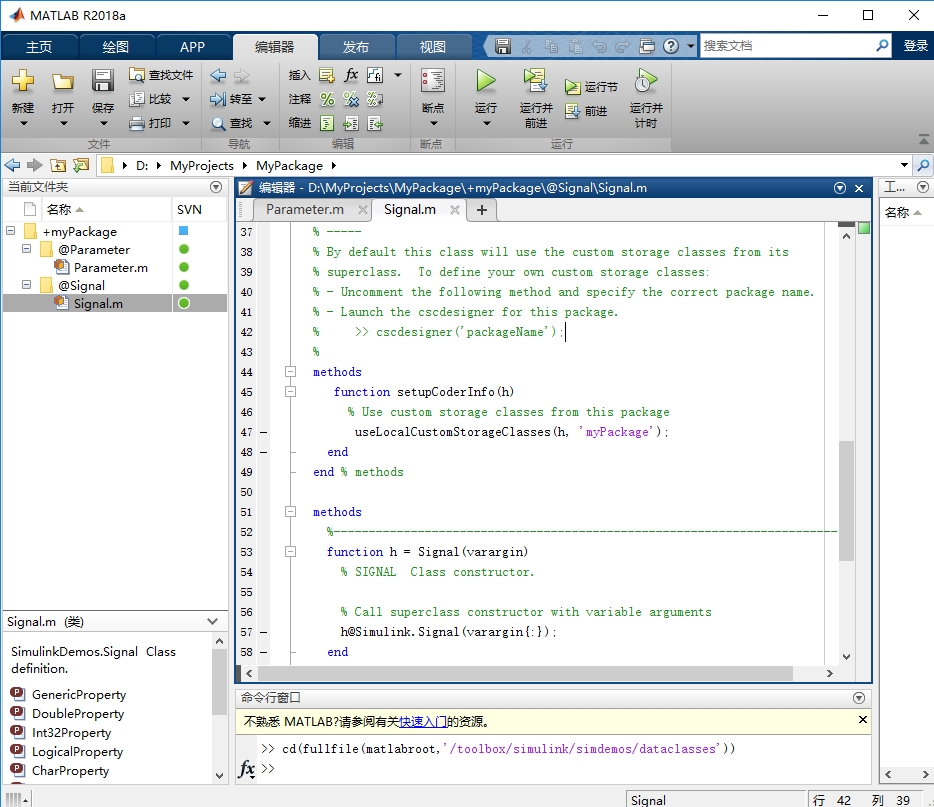Toggle breakpoint at line 57
This screenshot has height=807, width=934.
tap(263, 632)
